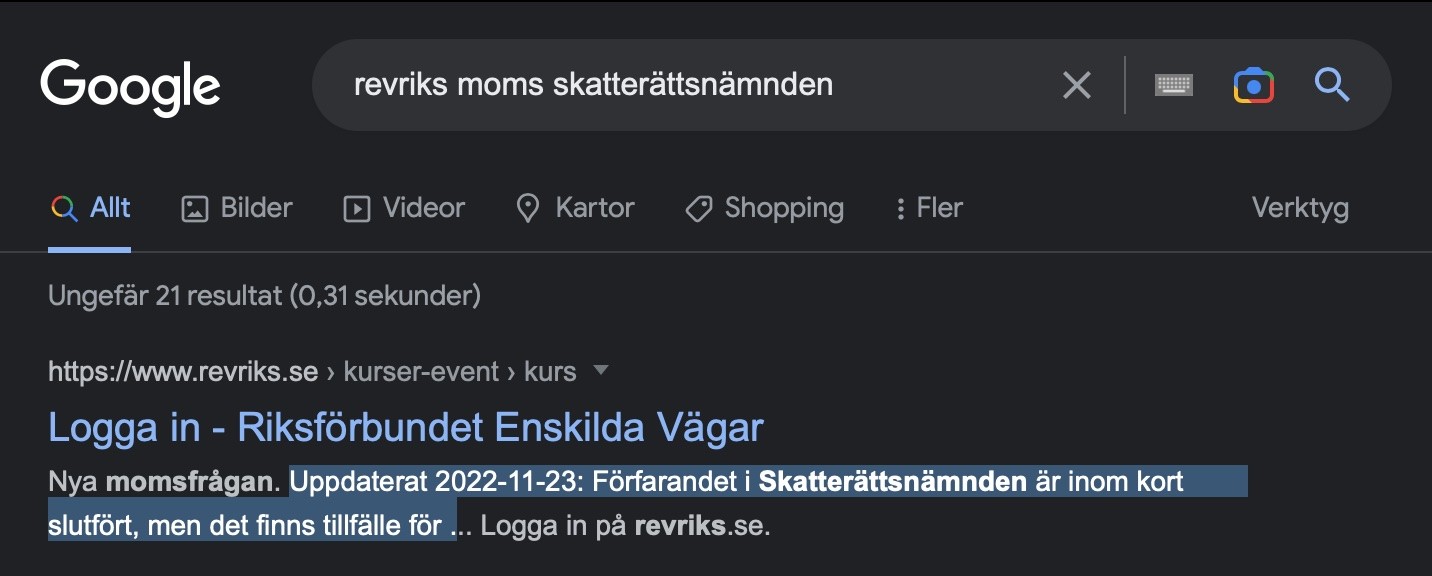
Task: Open Logga in - Riksförbundet Enskilda Vägar link
Action: (x=405, y=427)
